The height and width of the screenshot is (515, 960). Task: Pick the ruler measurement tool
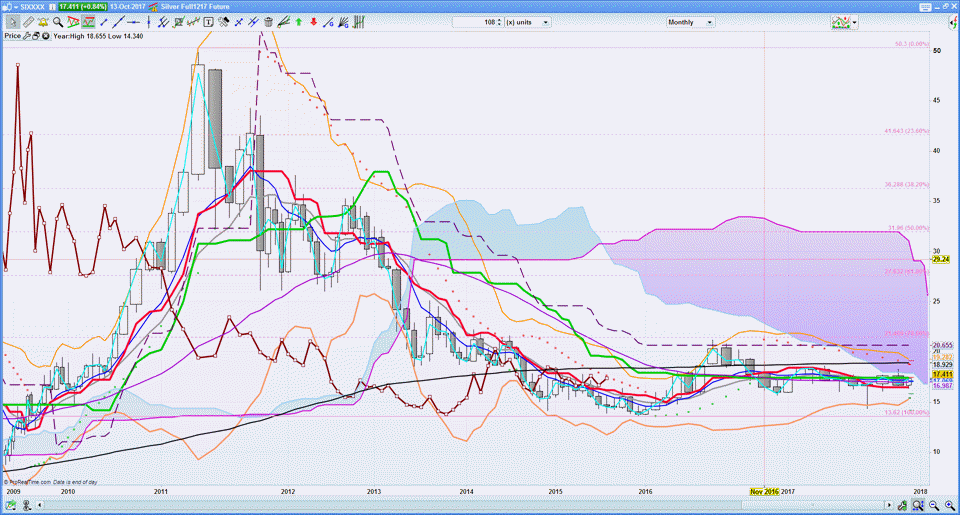28,21
